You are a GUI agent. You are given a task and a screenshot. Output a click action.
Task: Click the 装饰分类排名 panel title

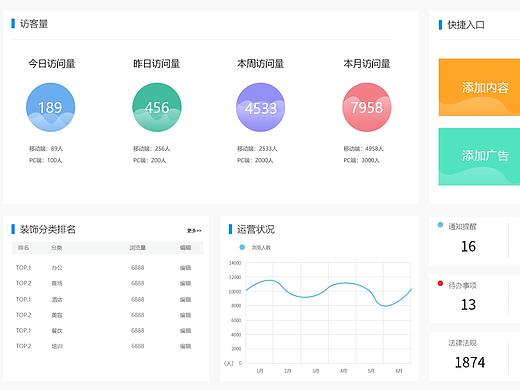pos(48,229)
